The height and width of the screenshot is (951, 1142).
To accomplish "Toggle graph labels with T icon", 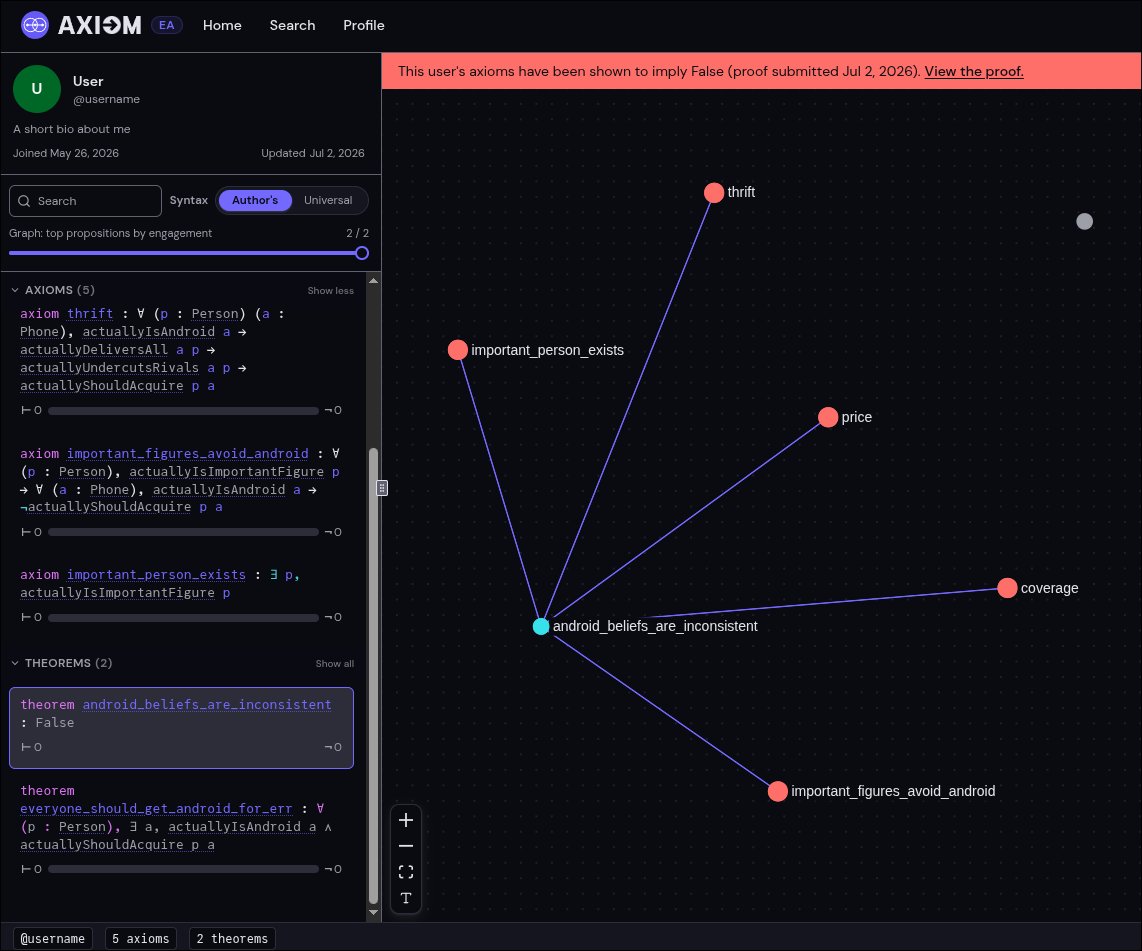I will (406, 898).
